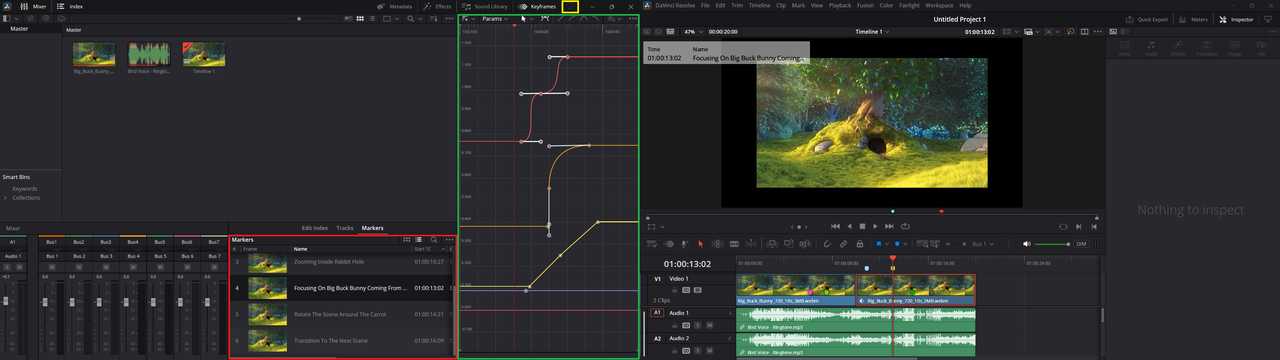Expand the Keywords smart bin

(25, 188)
